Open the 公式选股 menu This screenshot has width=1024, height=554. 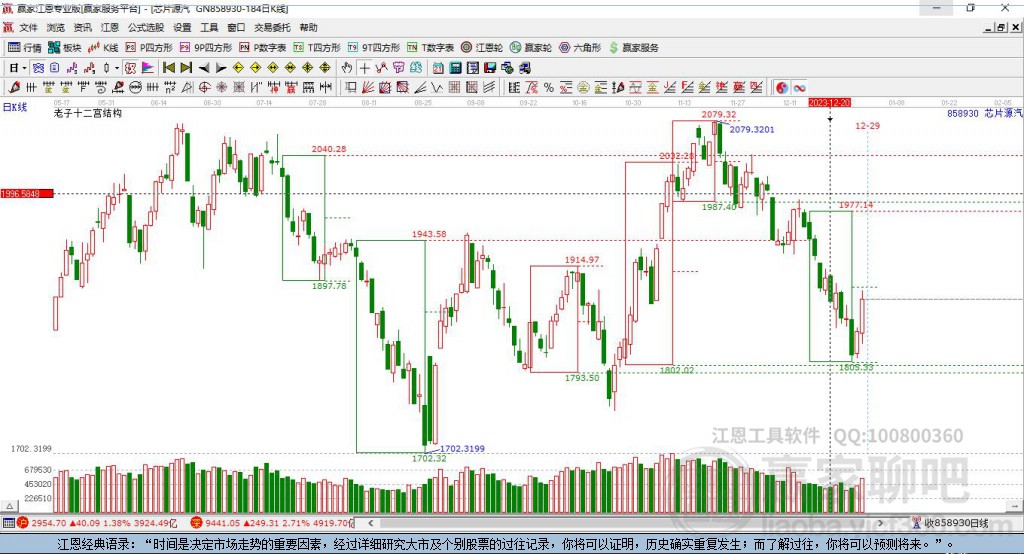146,27
